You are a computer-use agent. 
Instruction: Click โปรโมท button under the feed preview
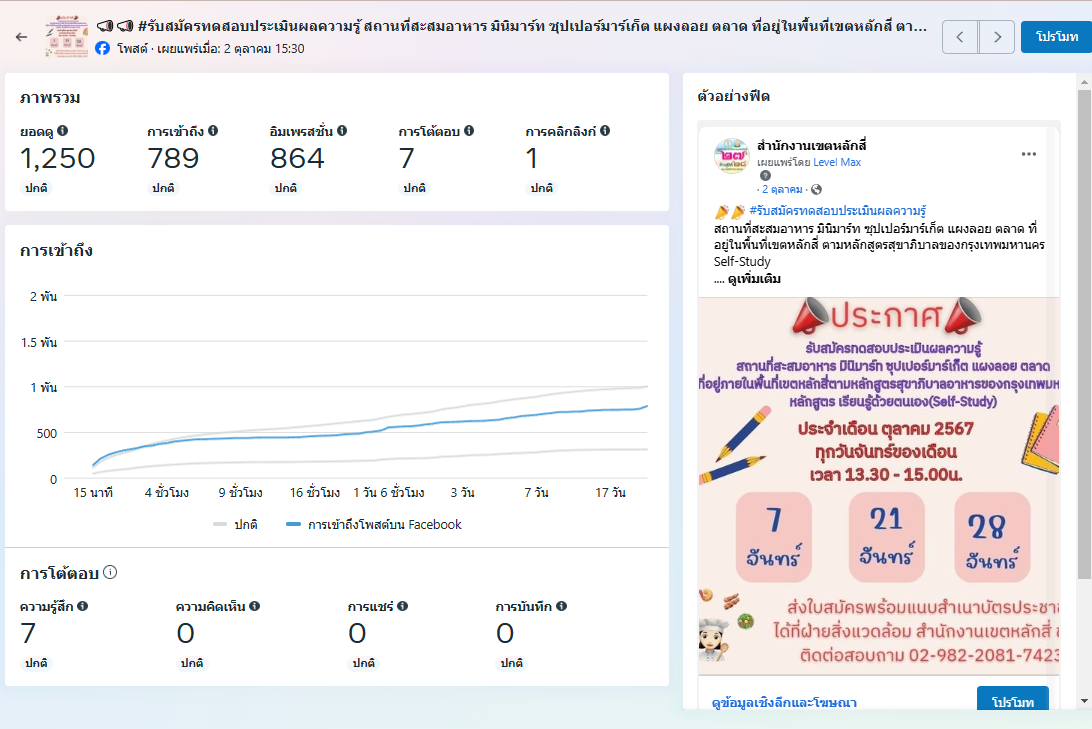[x=1012, y=702]
